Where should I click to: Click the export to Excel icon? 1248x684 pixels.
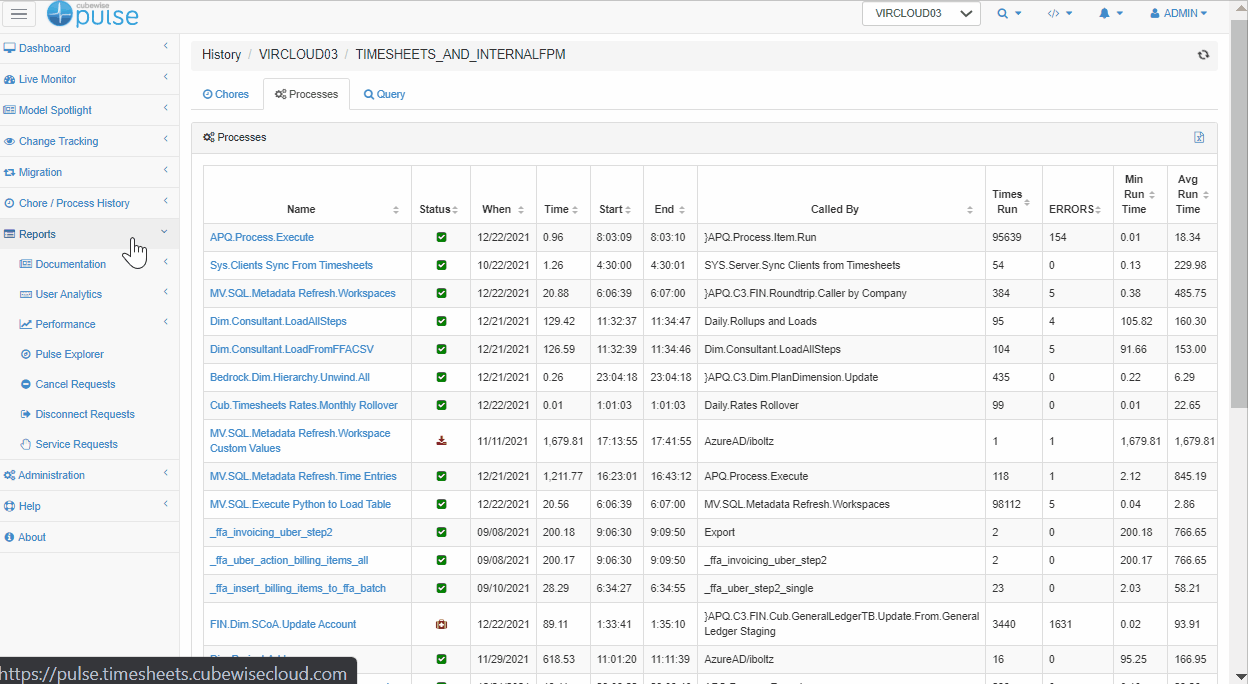(x=1199, y=137)
